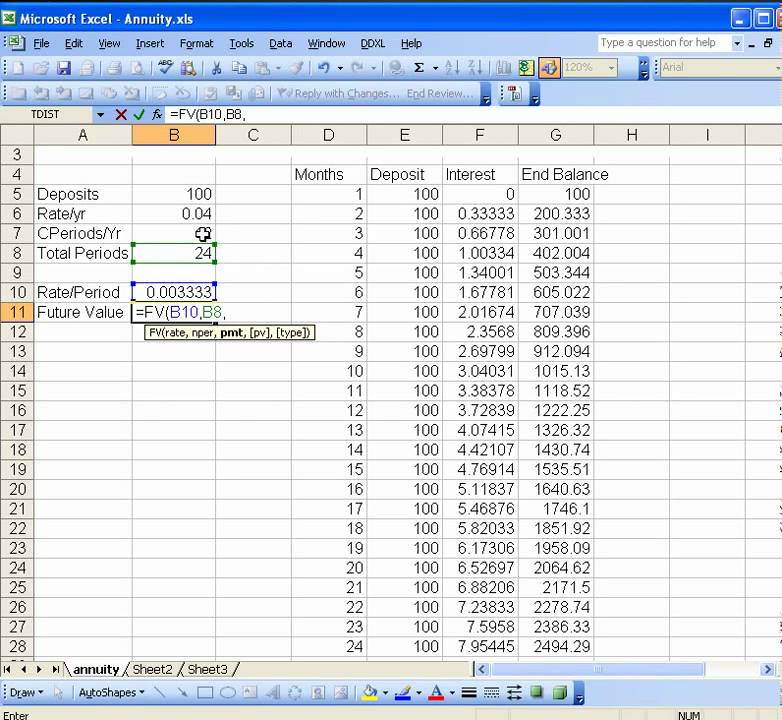Viewport: 782px width, 720px height.
Task: Open the AutoShapes dropdown
Action: click(x=112, y=693)
